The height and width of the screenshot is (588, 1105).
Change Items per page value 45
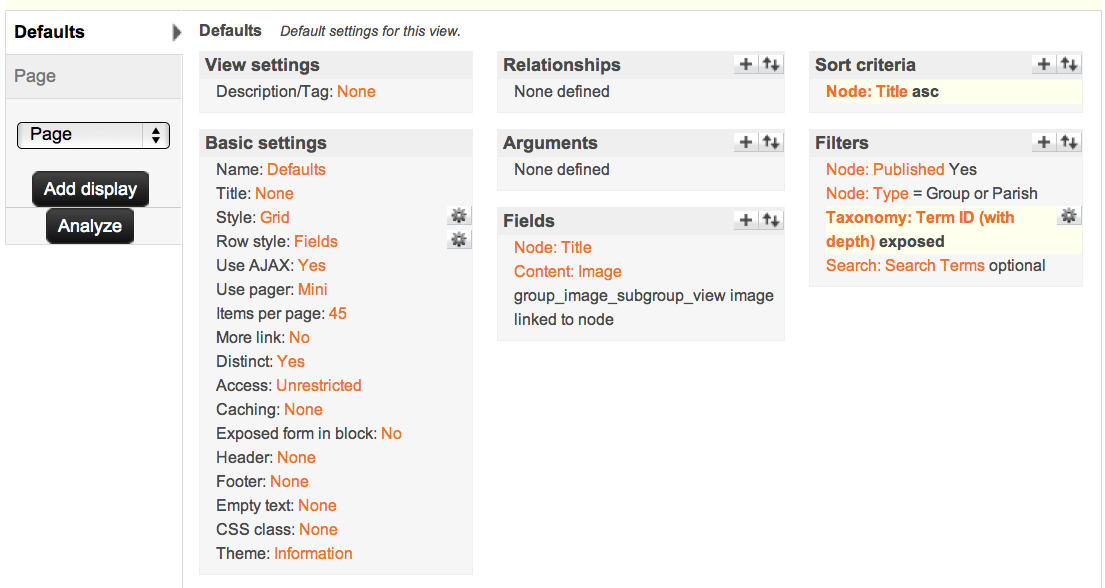tap(338, 314)
